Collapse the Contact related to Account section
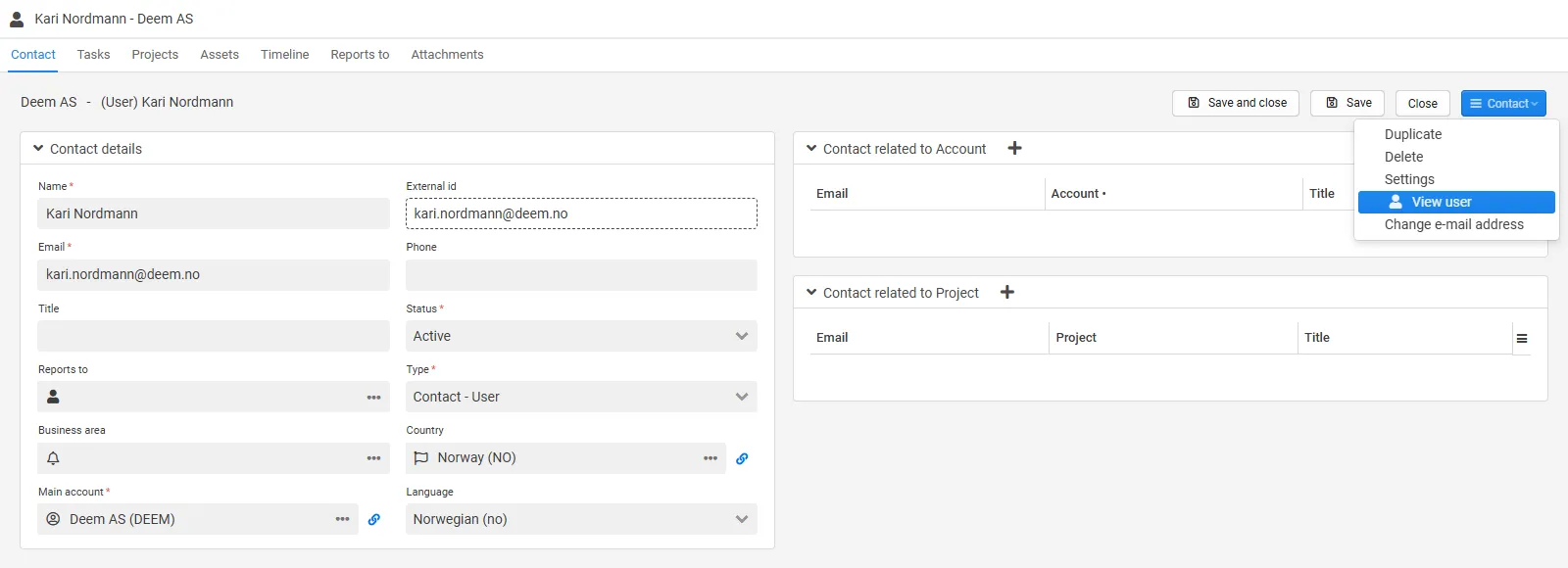1568x568 pixels. point(811,149)
